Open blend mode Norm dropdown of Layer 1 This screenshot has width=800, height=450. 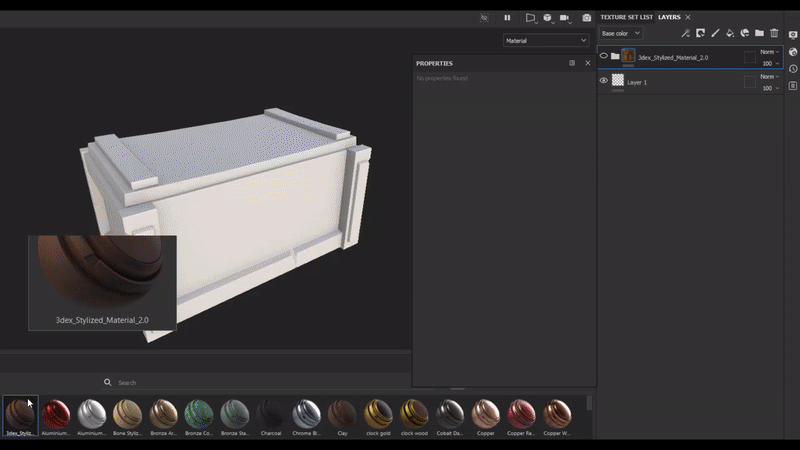[769, 77]
